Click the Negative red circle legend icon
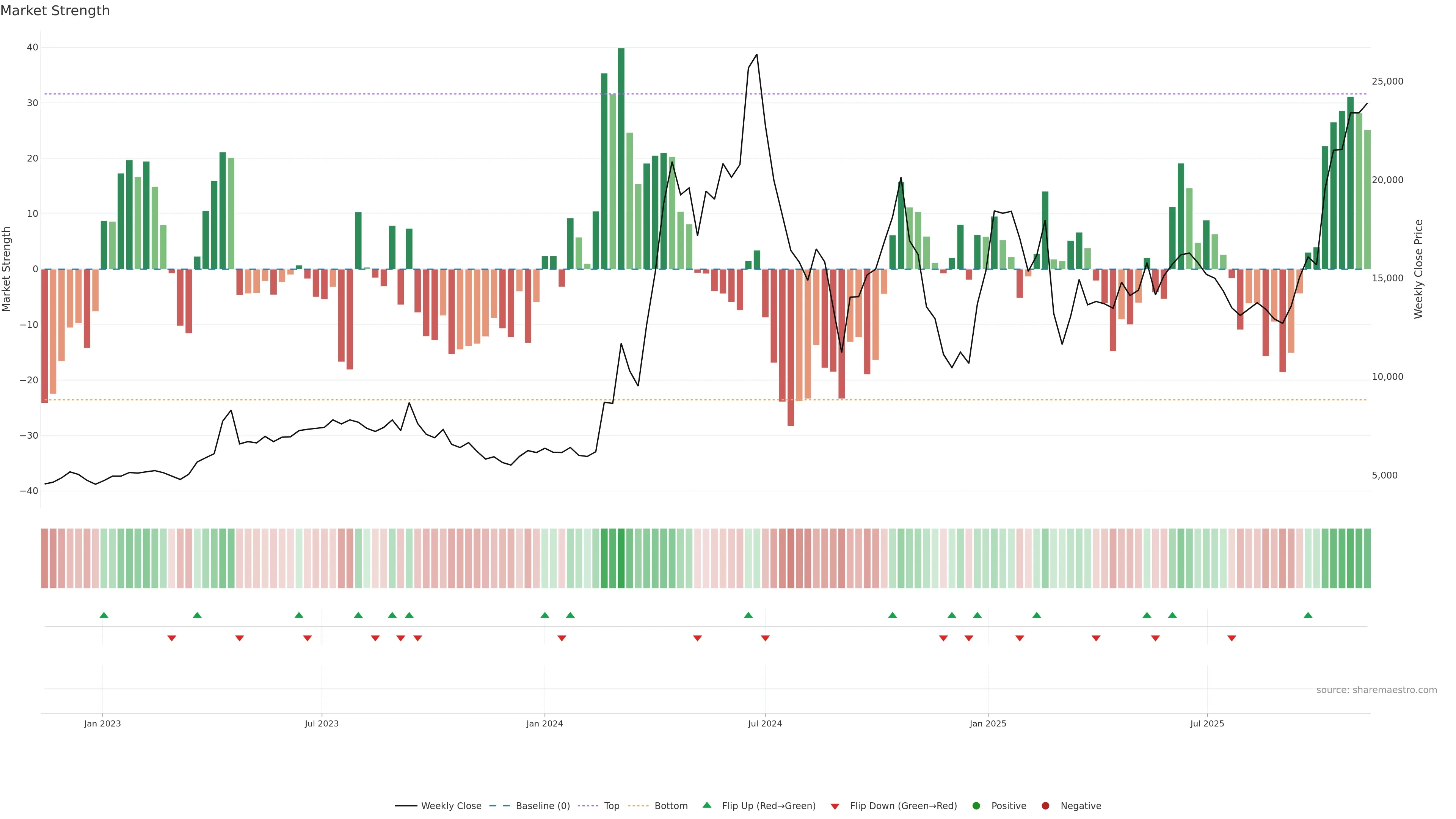Screen dimensions: 1456x819 pos(1045,805)
